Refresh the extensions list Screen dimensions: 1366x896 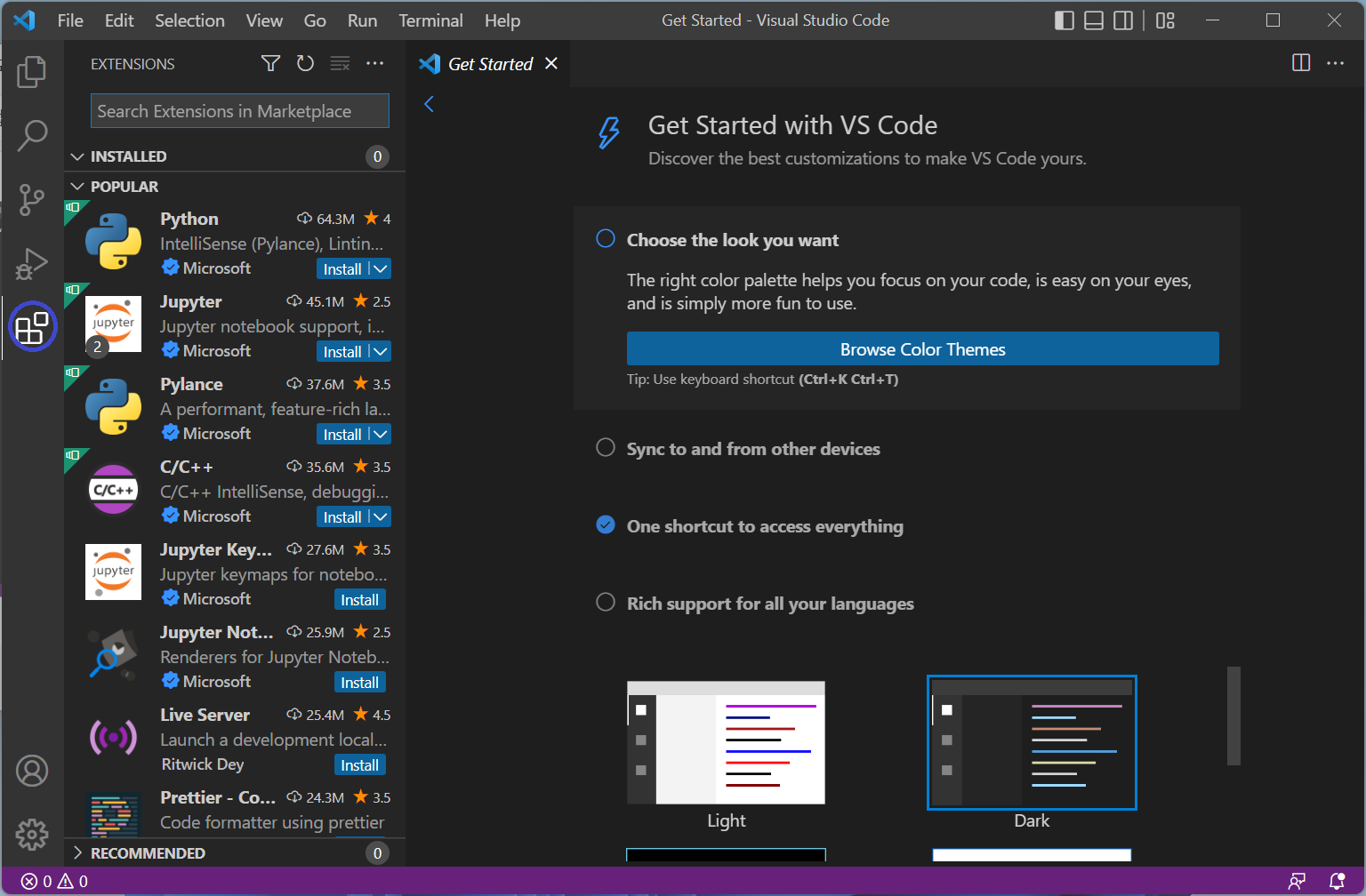pos(305,63)
